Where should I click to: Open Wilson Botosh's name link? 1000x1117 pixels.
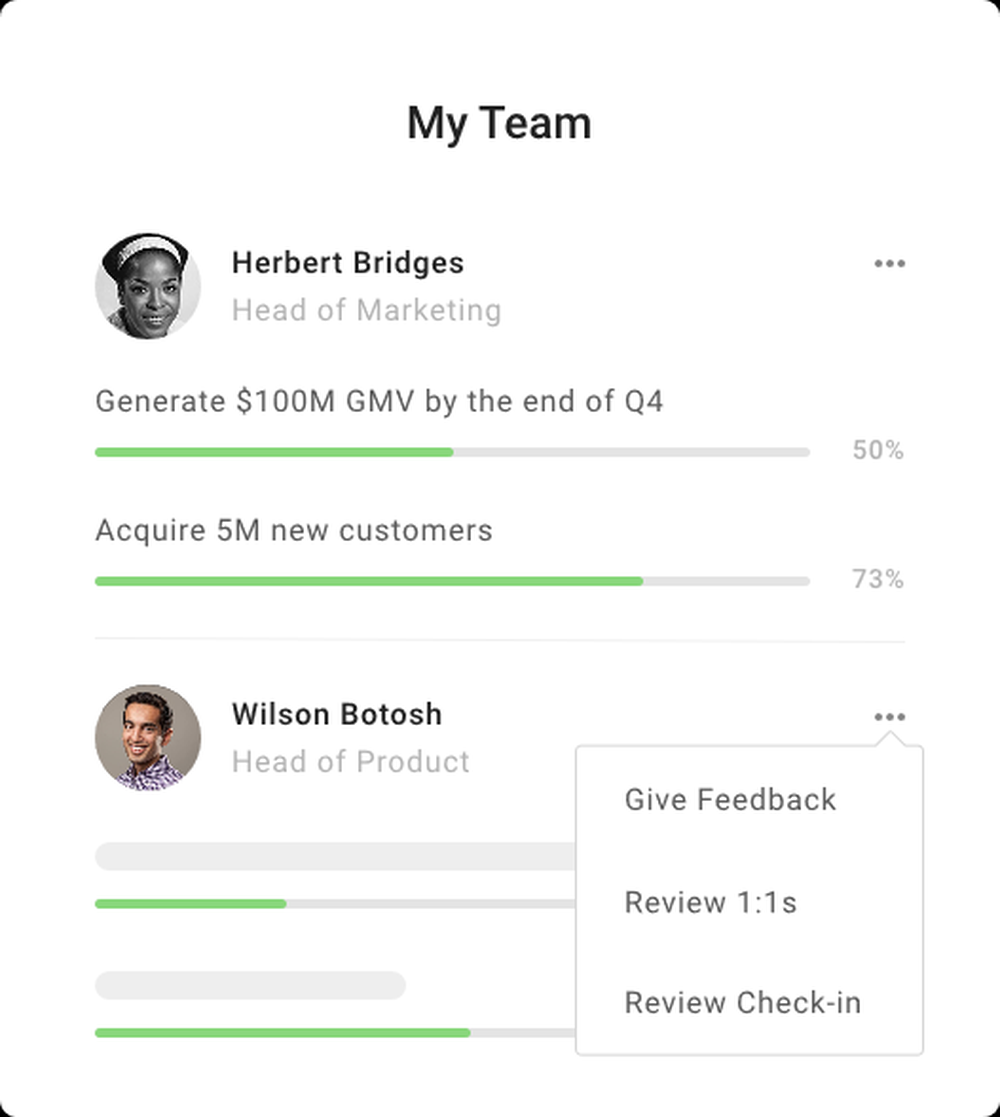click(x=337, y=715)
